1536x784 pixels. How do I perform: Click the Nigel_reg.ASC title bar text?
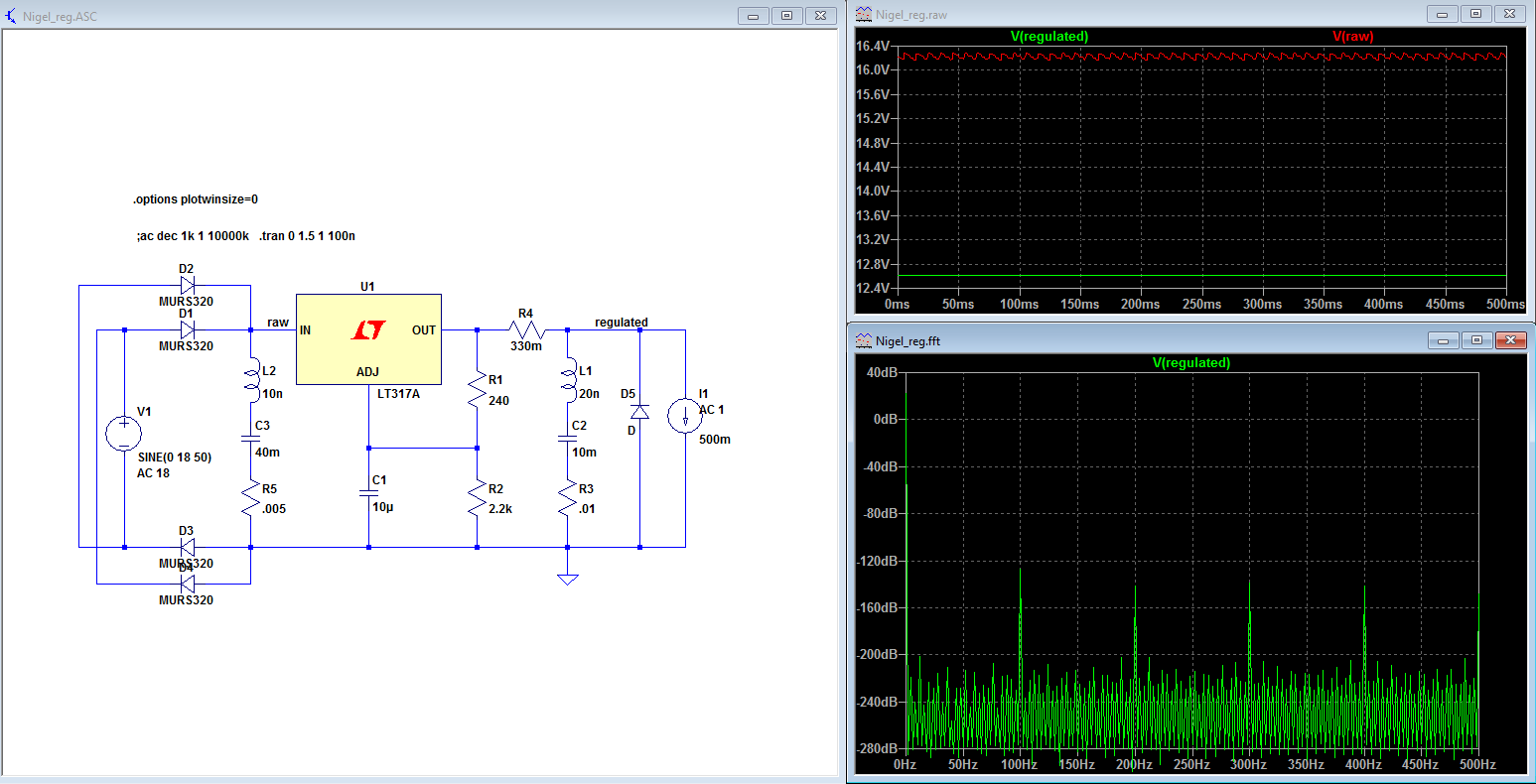[x=60, y=17]
